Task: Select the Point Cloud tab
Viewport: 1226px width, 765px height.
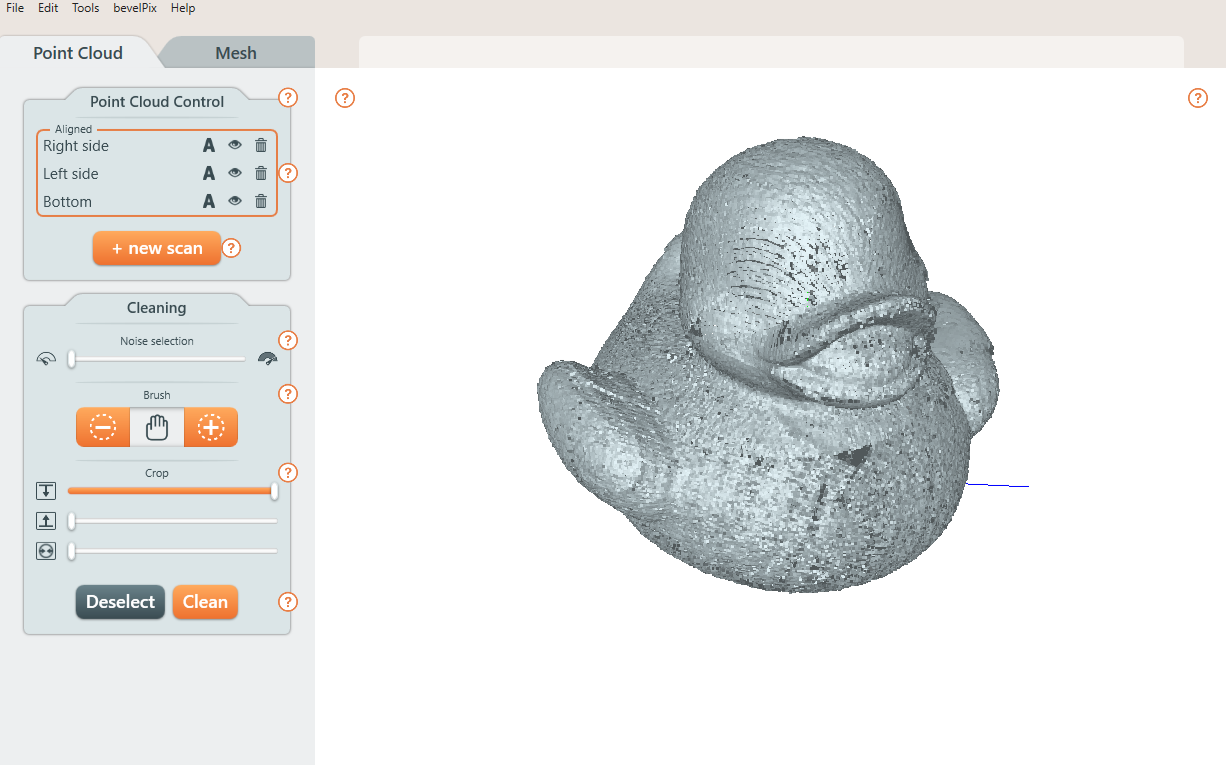Action: point(78,53)
